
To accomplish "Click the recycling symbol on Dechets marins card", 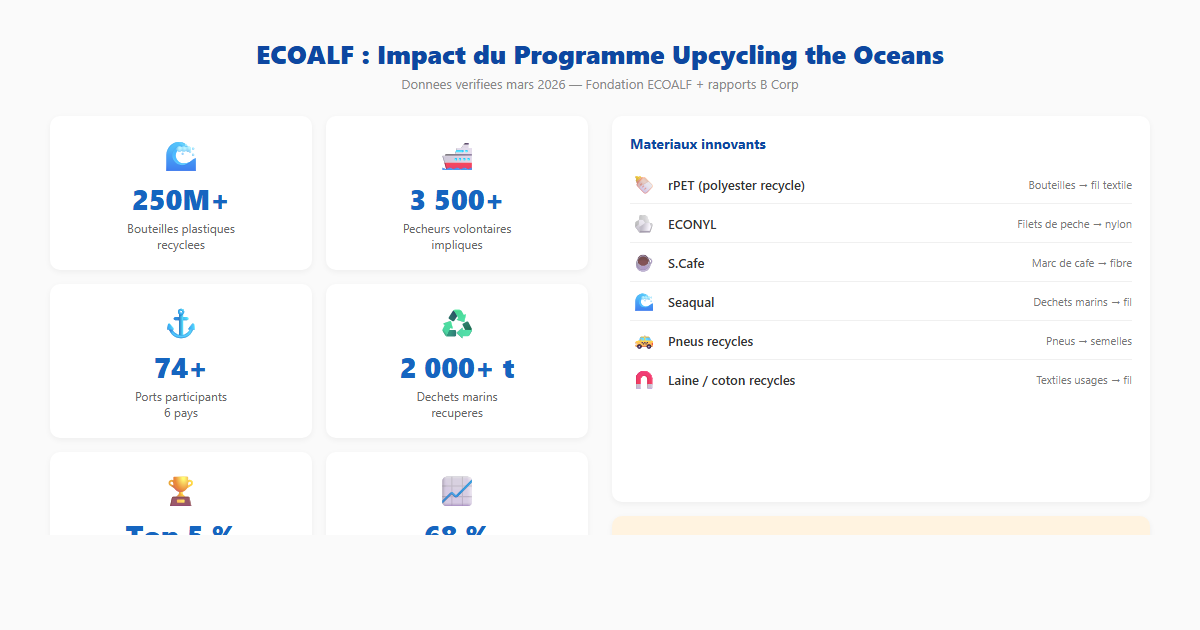I will click(x=456, y=324).
